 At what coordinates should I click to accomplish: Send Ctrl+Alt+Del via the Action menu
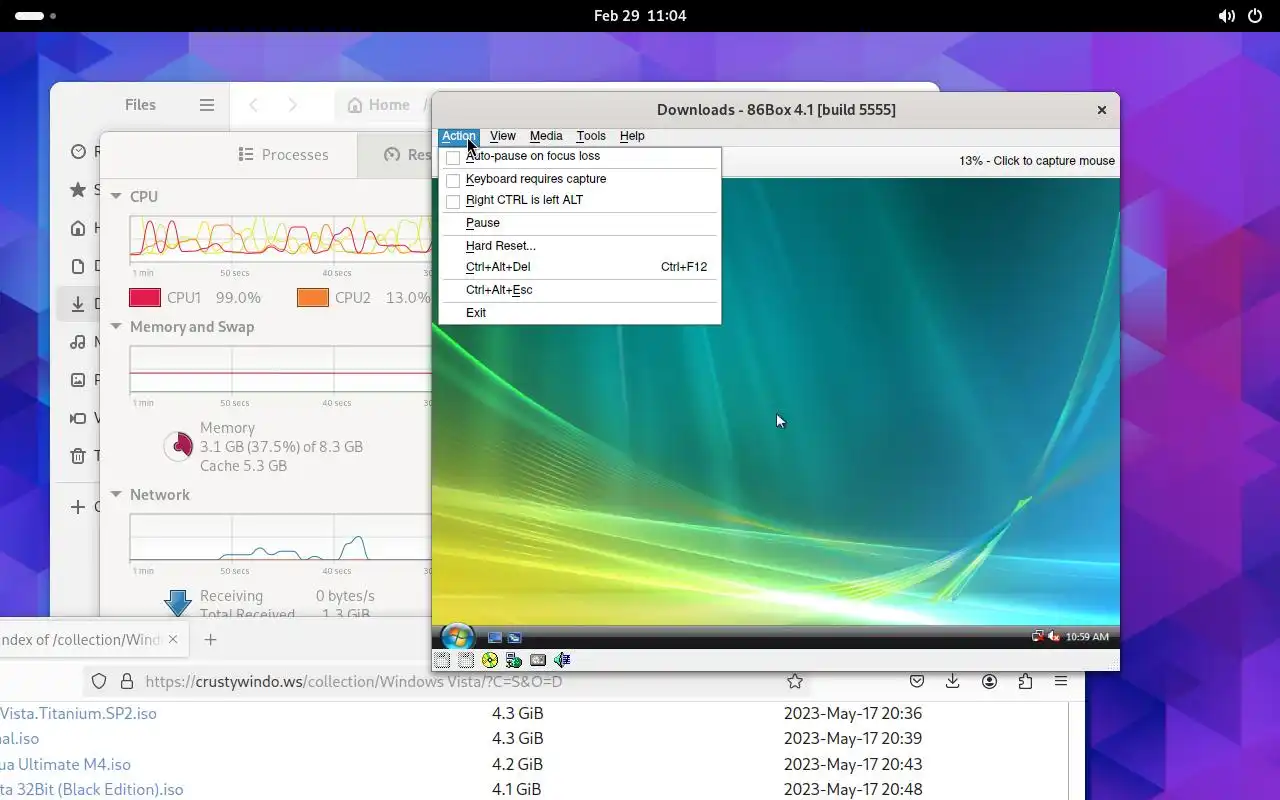580,267
